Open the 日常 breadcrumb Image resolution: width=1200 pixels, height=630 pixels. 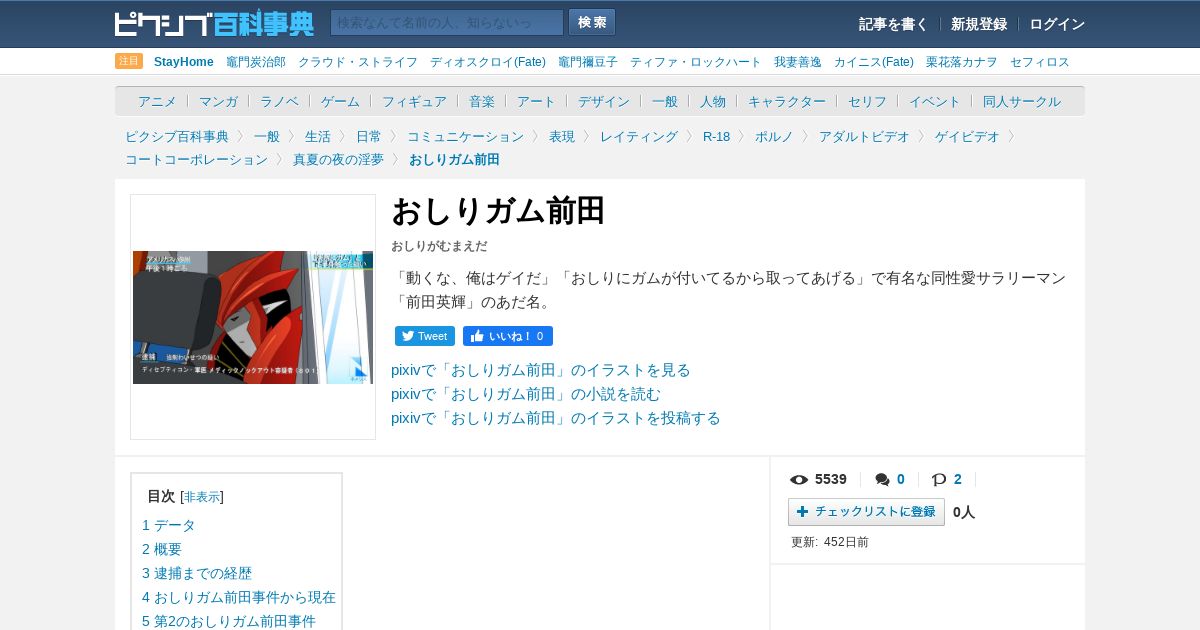click(369, 136)
